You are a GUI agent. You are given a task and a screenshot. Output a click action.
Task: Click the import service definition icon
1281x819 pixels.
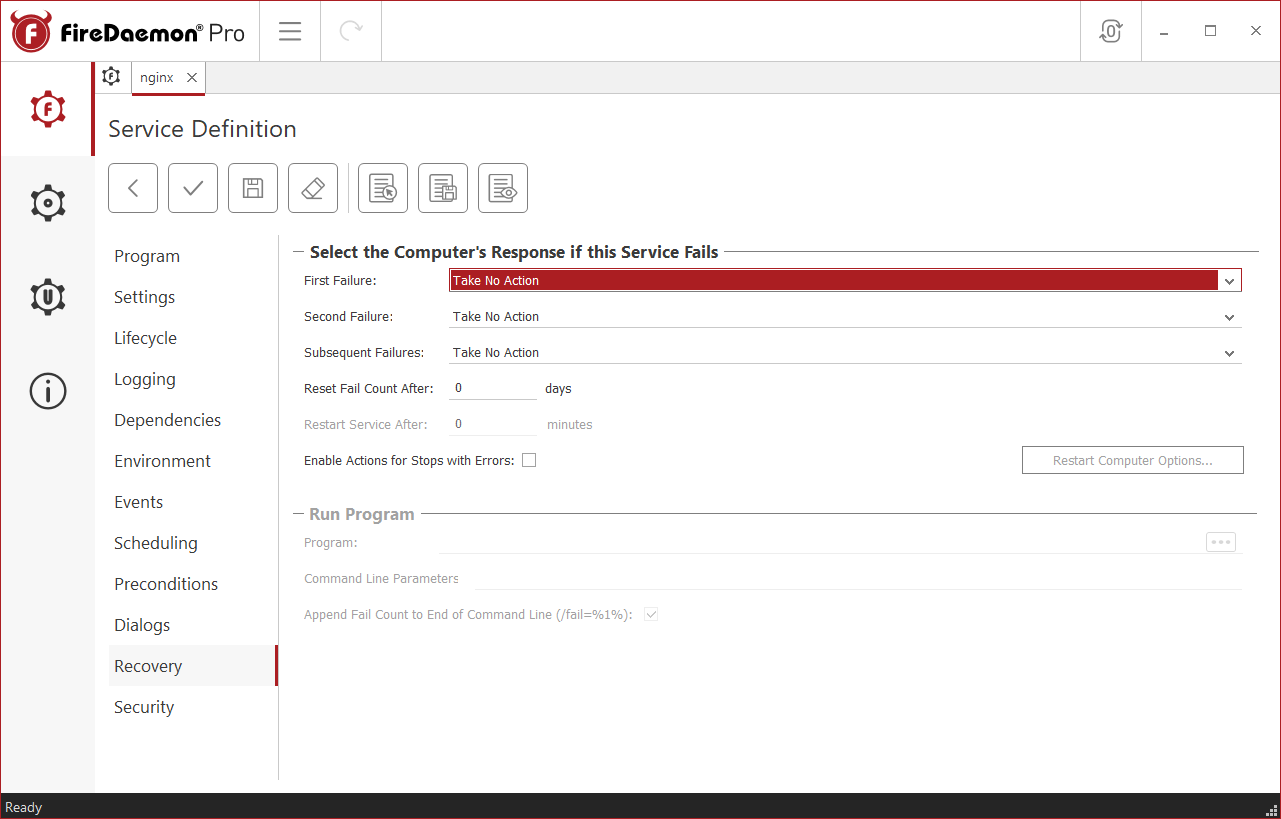(383, 188)
